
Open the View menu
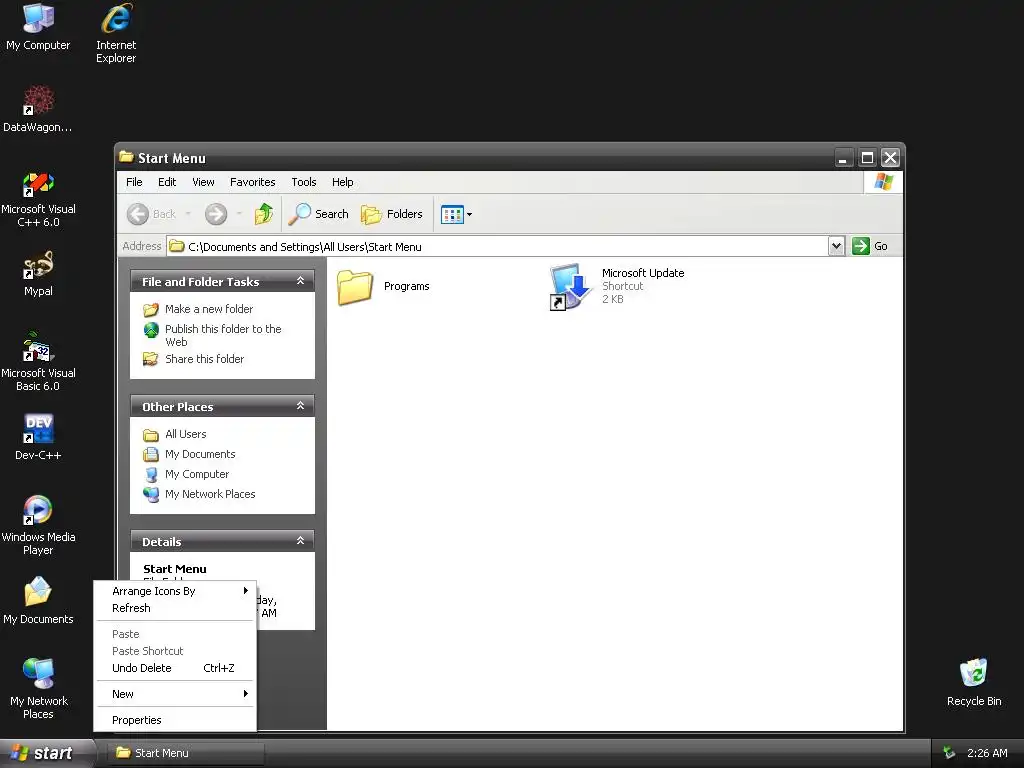tap(203, 182)
